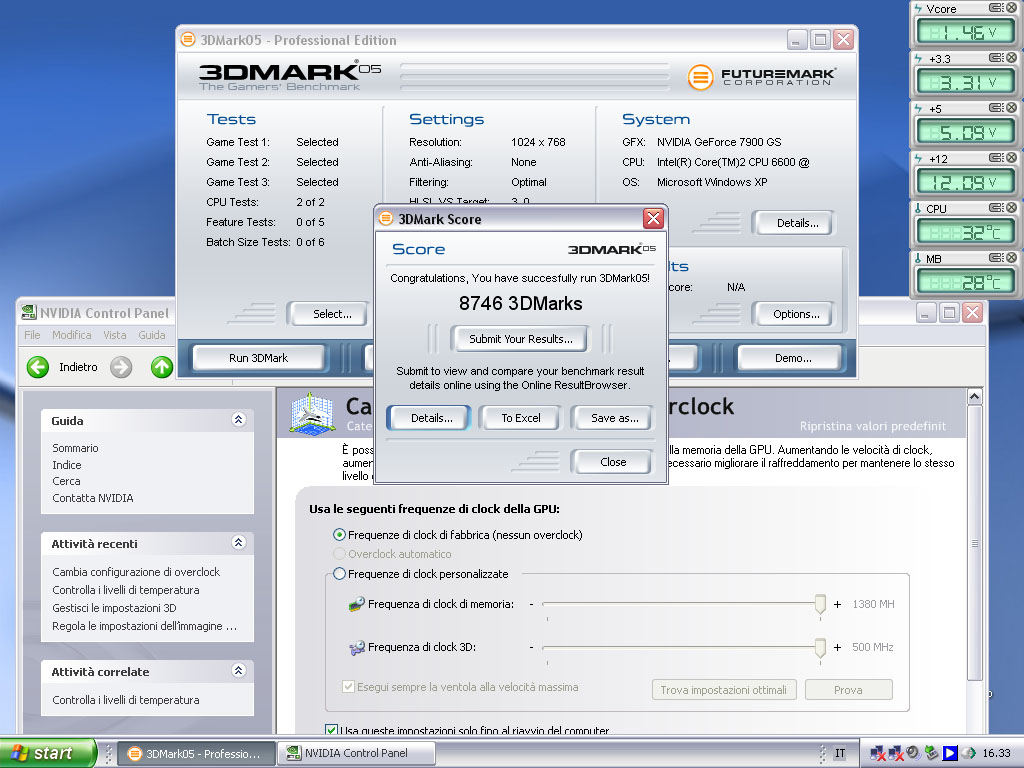This screenshot has width=1024, height=768.
Task: Select Frequenze di clock personalizzate radio
Action: 339,574
